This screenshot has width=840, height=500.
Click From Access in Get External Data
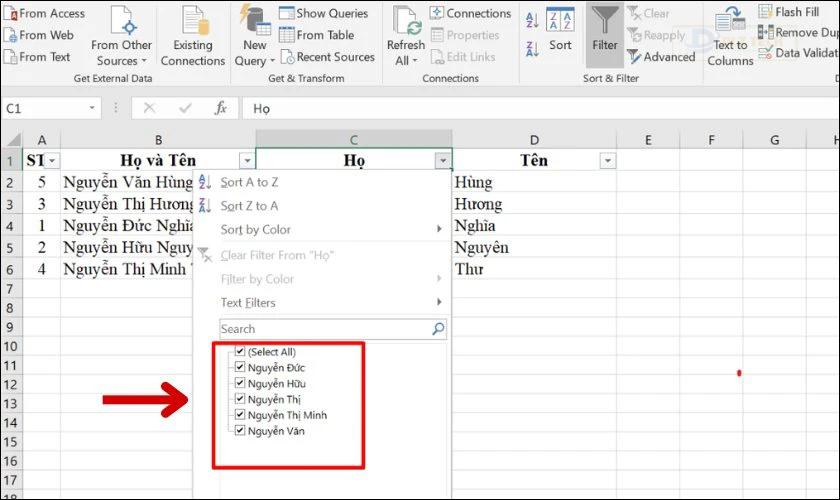click(x=44, y=13)
